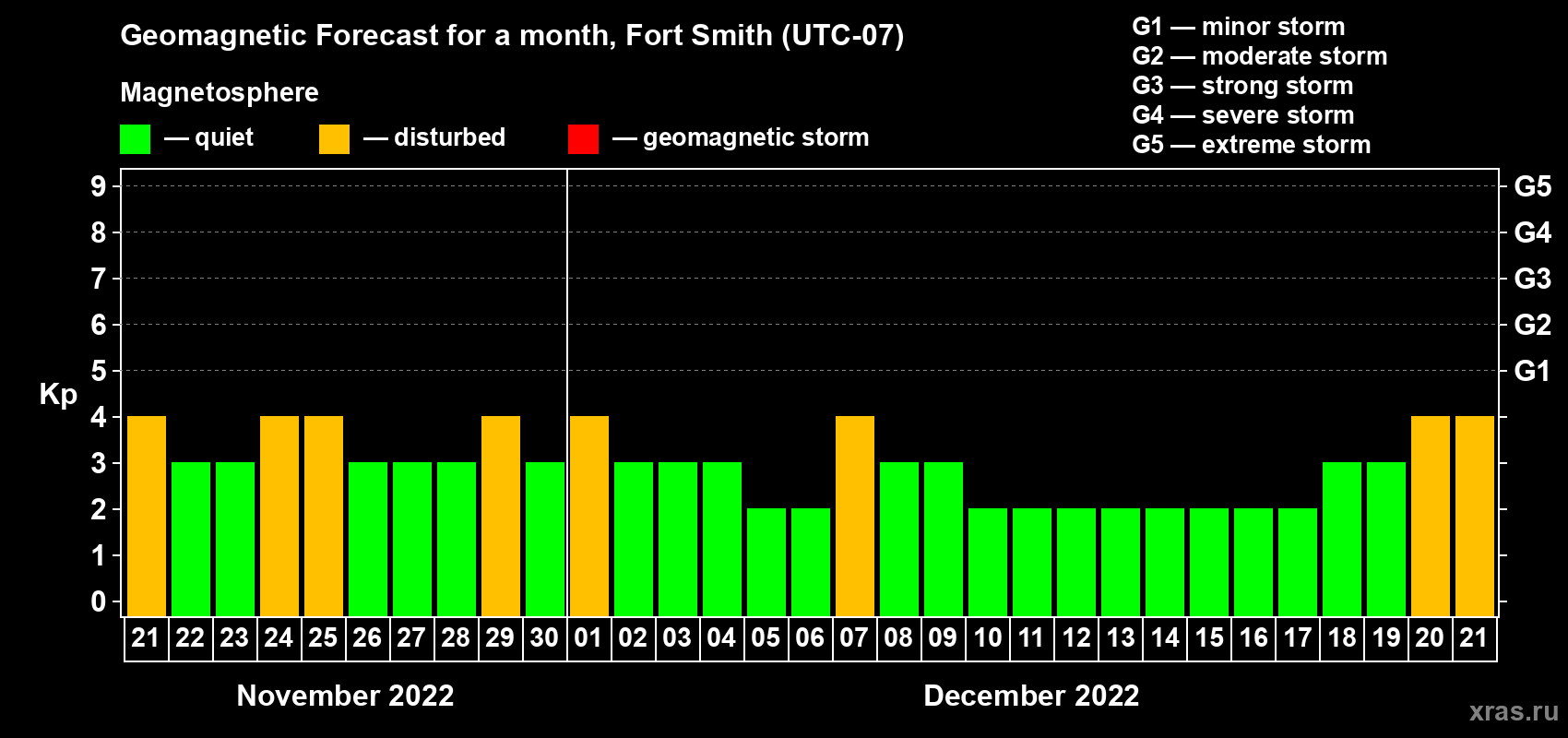Image resolution: width=1568 pixels, height=738 pixels.
Task: Select the December 13 green bar
Action: pos(1121,562)
